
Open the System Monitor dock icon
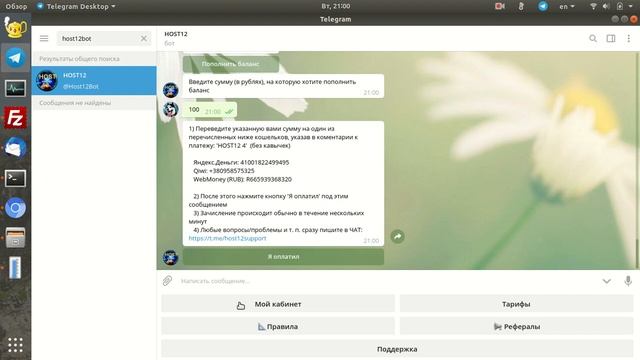[x=15, y=88]
